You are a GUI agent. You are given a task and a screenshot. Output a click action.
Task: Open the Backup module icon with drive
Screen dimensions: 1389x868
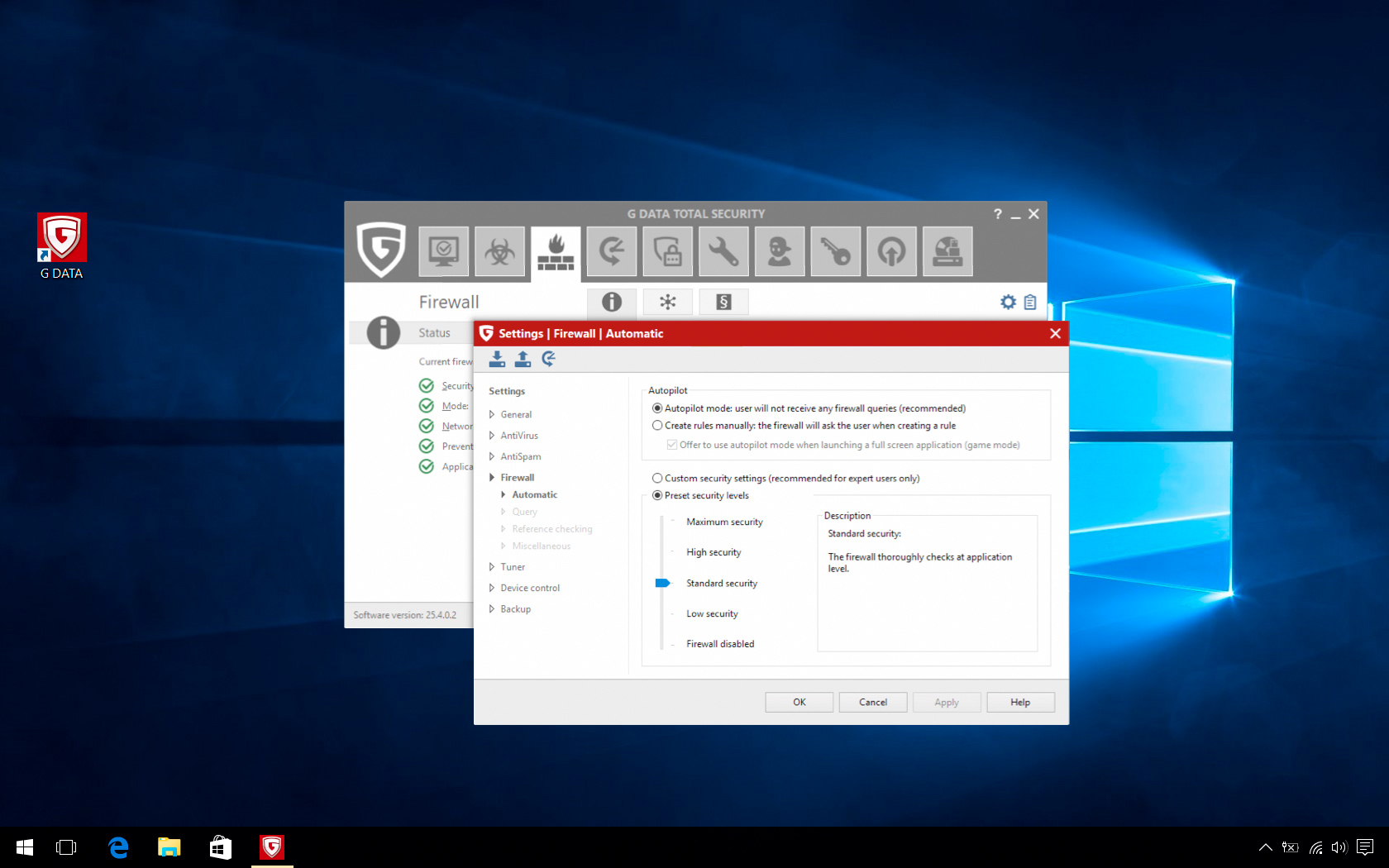point(947,251)
